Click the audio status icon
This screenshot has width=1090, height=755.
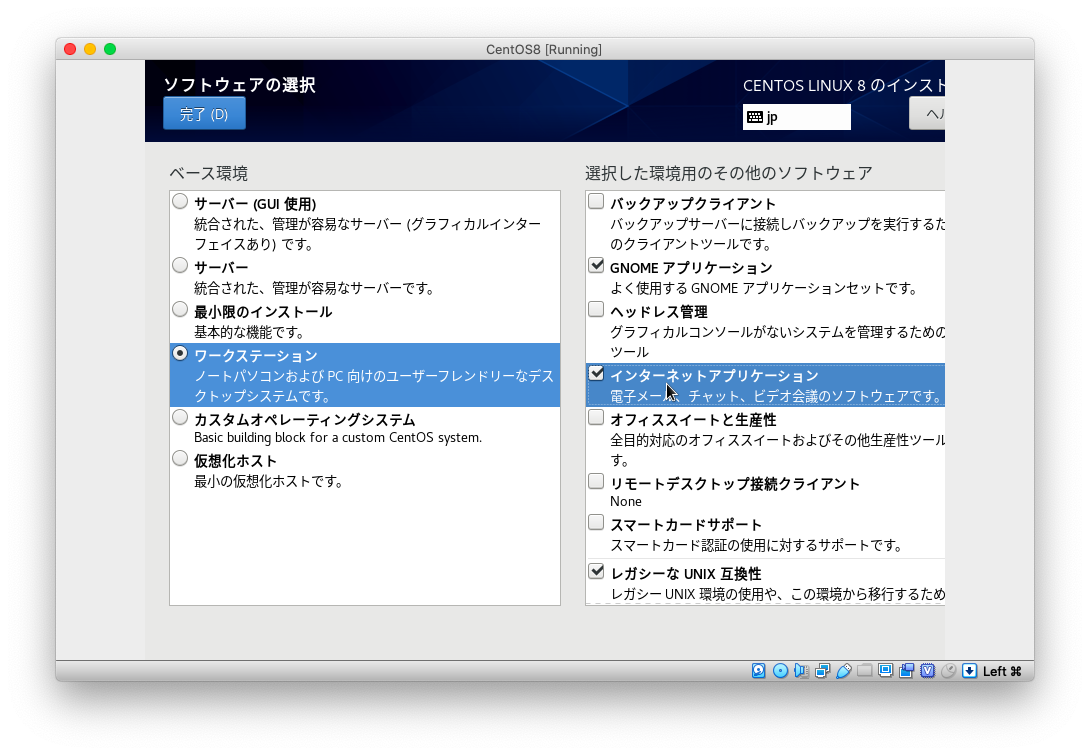click(801, 671)
